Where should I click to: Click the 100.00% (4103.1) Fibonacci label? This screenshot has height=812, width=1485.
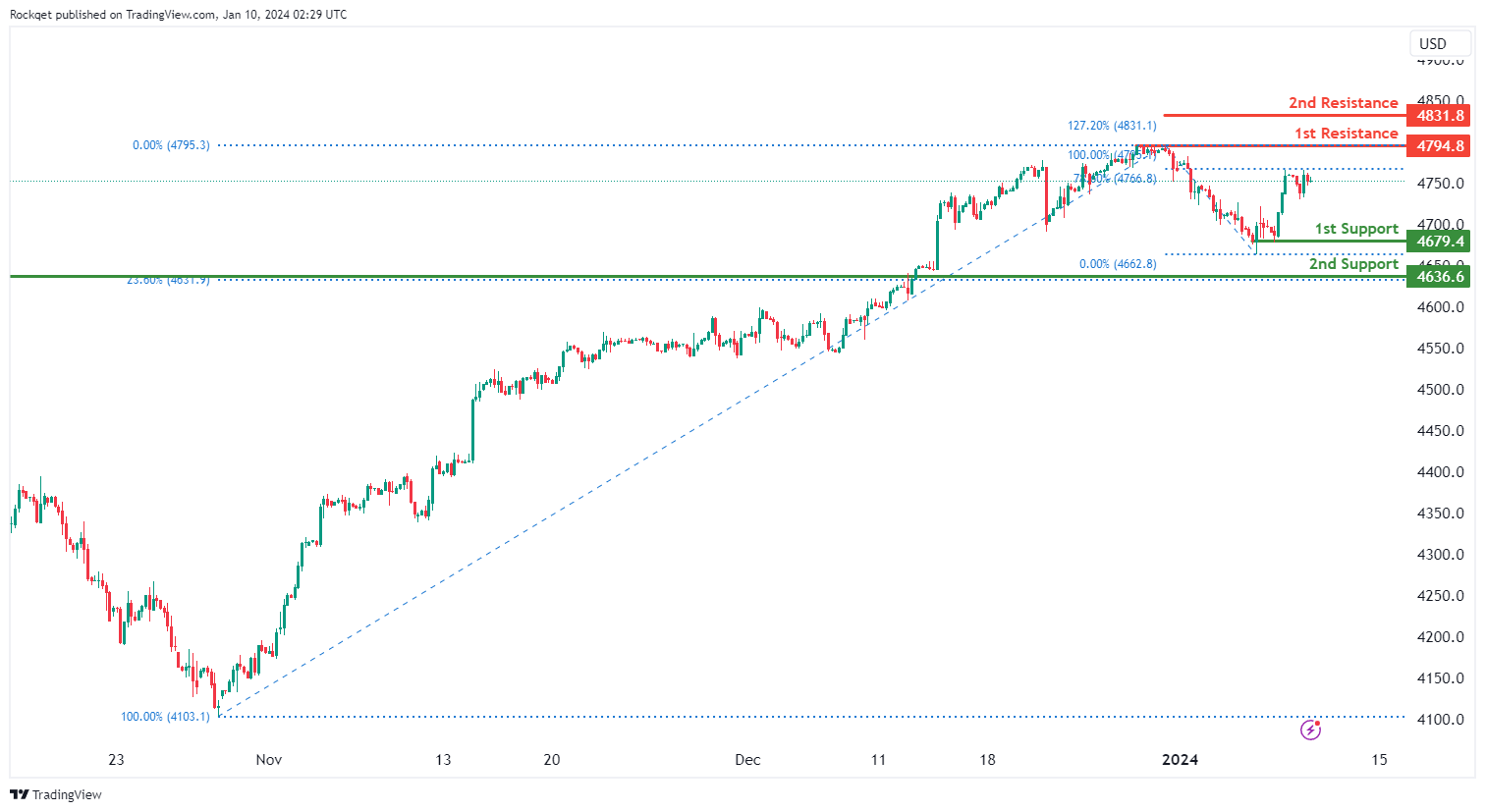pos(165,717)
